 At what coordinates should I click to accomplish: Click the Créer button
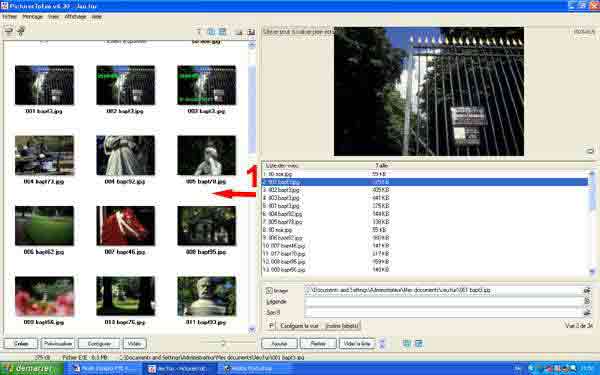click(x=21, y=344)
